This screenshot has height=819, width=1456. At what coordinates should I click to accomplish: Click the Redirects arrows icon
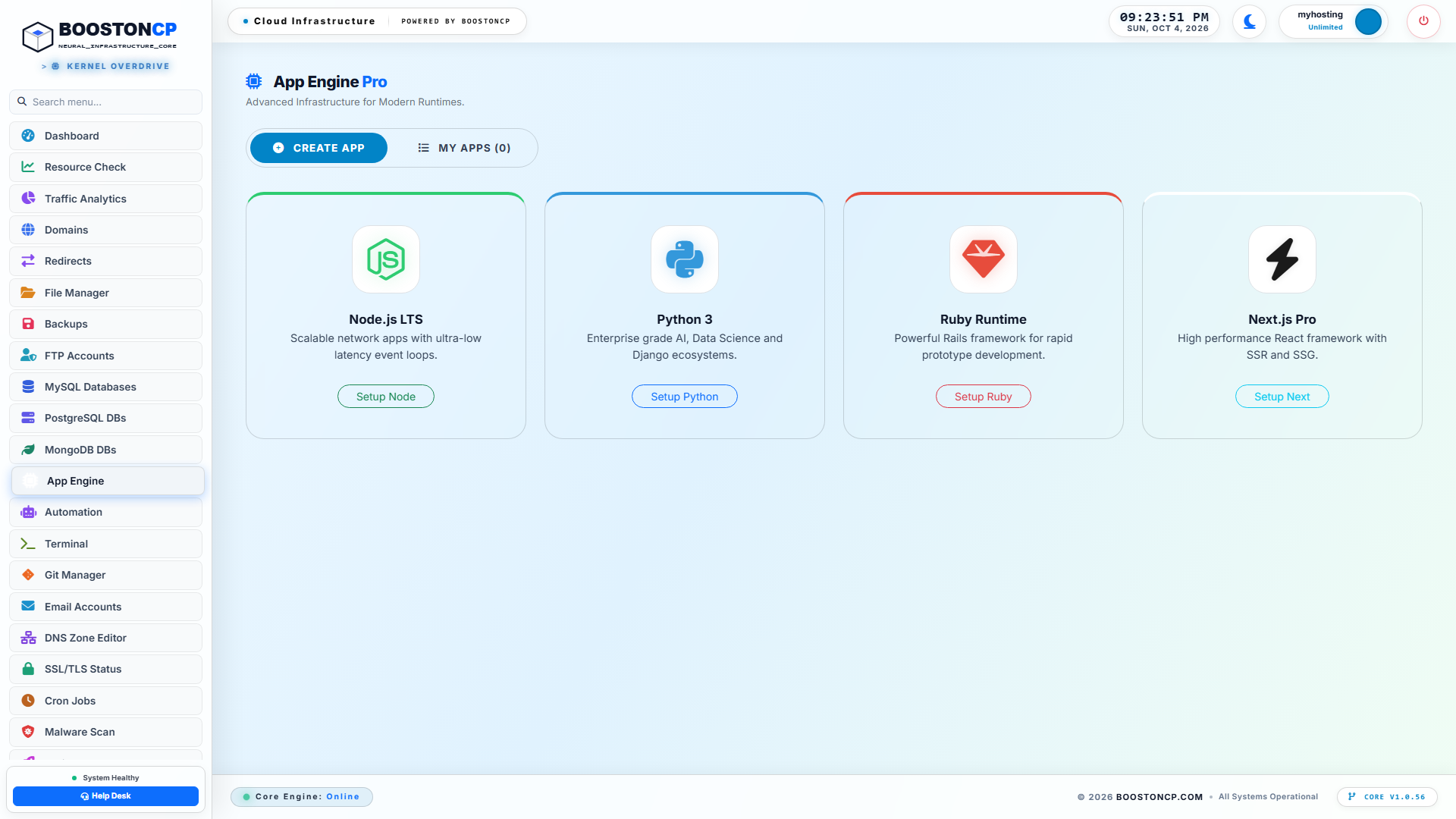point(28,261)
